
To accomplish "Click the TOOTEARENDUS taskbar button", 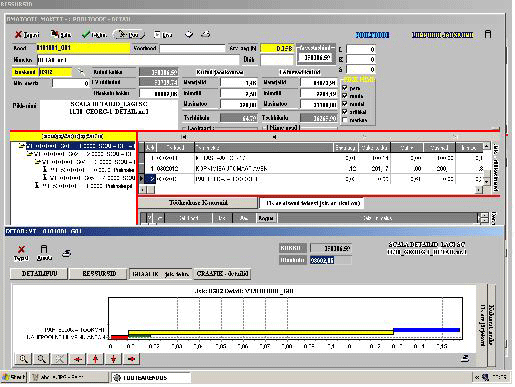I will (151, 377).
